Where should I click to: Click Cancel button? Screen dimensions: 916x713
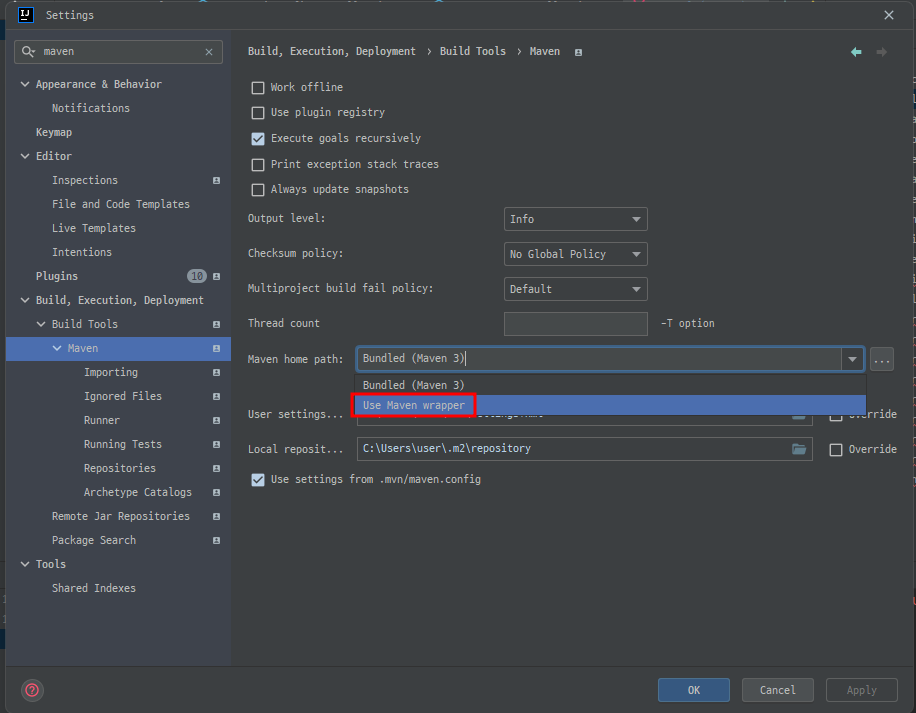click(778, 690)
